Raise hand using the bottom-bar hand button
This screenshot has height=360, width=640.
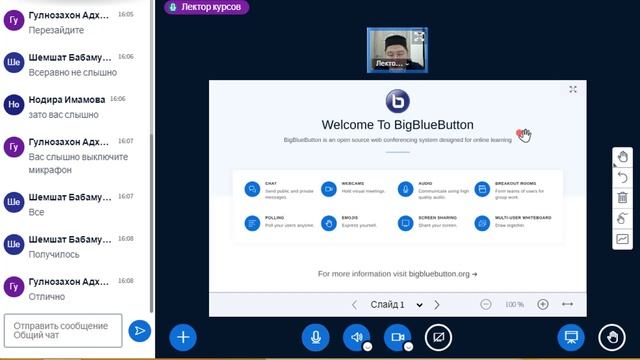tap(612, 337)
